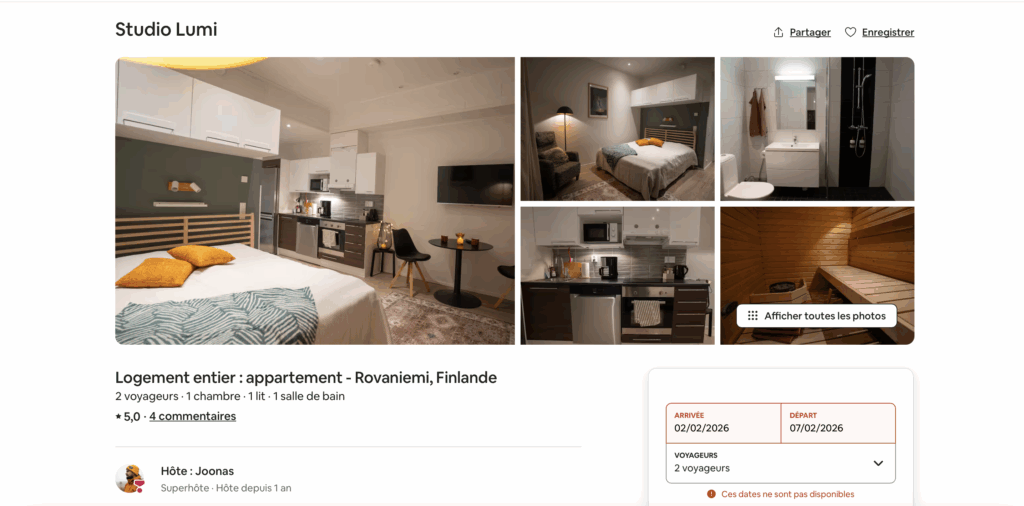Open the 4 commentaires link
The height and width of the screenshot is (506, 1024).
point(193,417)
